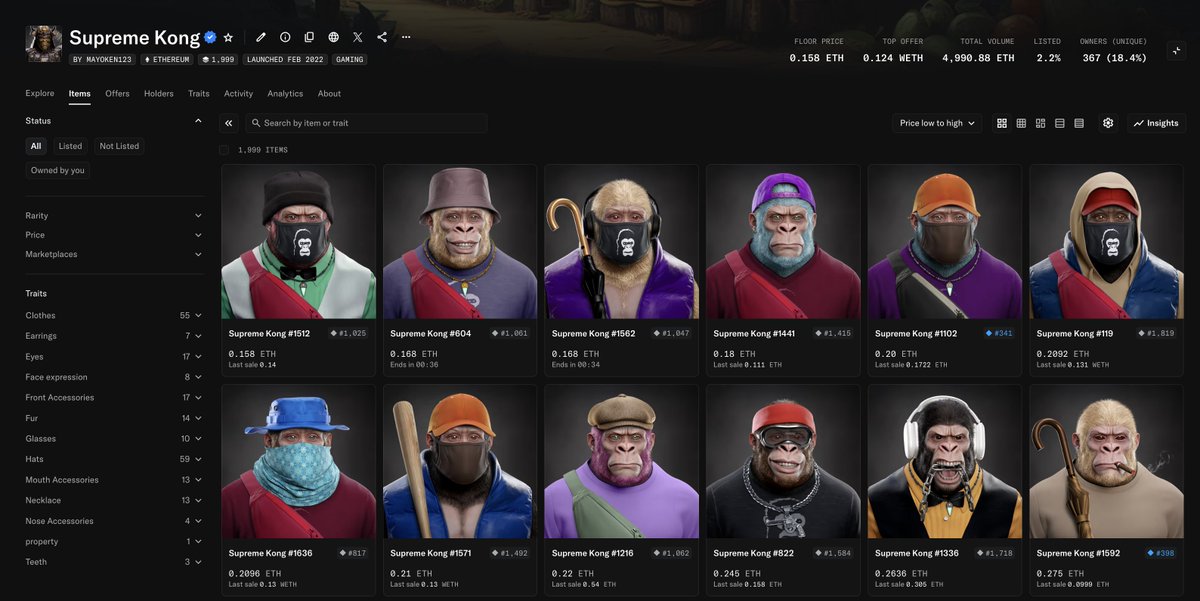The height and width of the screenshot is (601, 1200).
Task: Expand the Hats trait filter
Action: click(114, 459)
